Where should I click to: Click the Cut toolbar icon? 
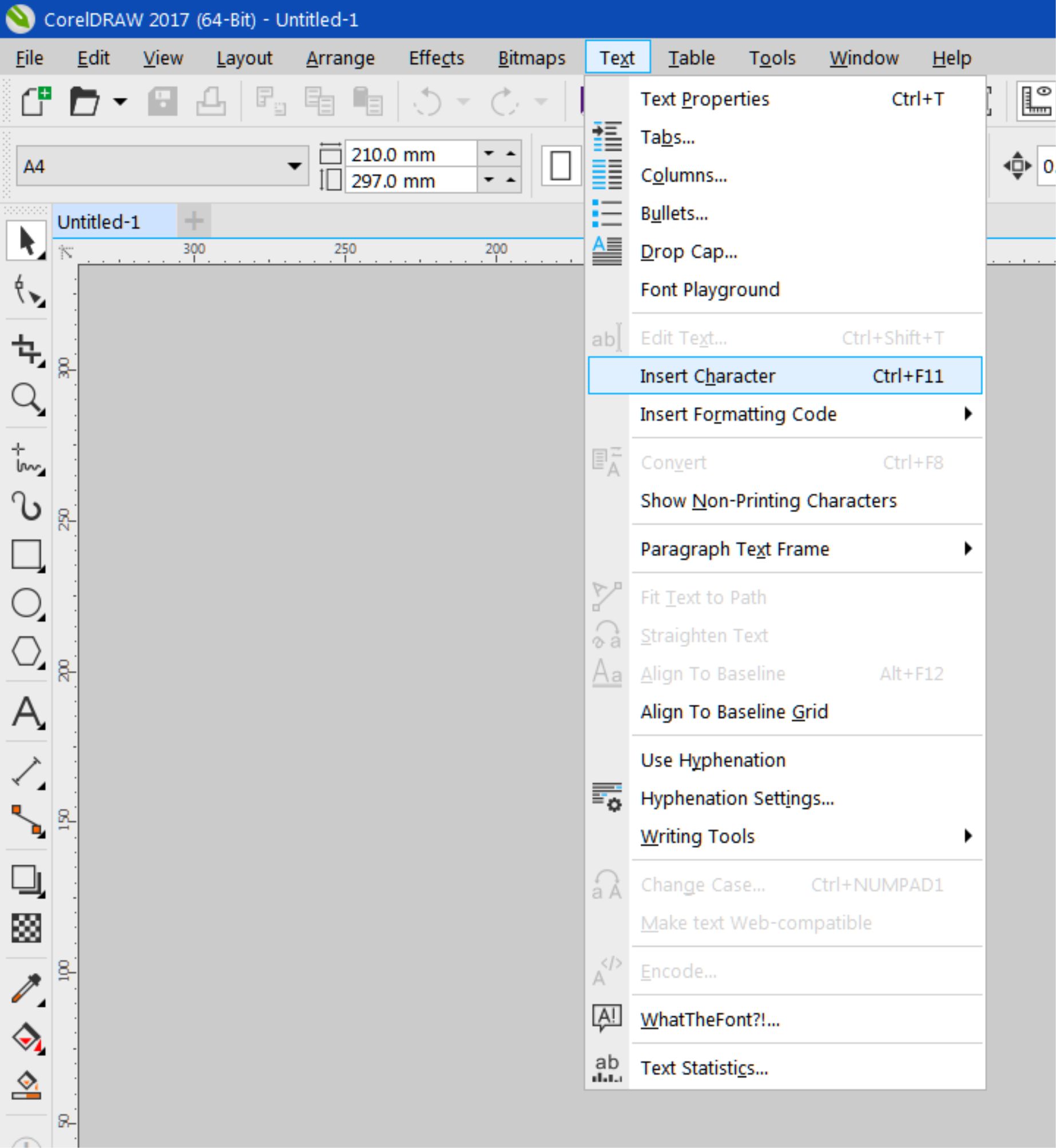coord(271,101)
